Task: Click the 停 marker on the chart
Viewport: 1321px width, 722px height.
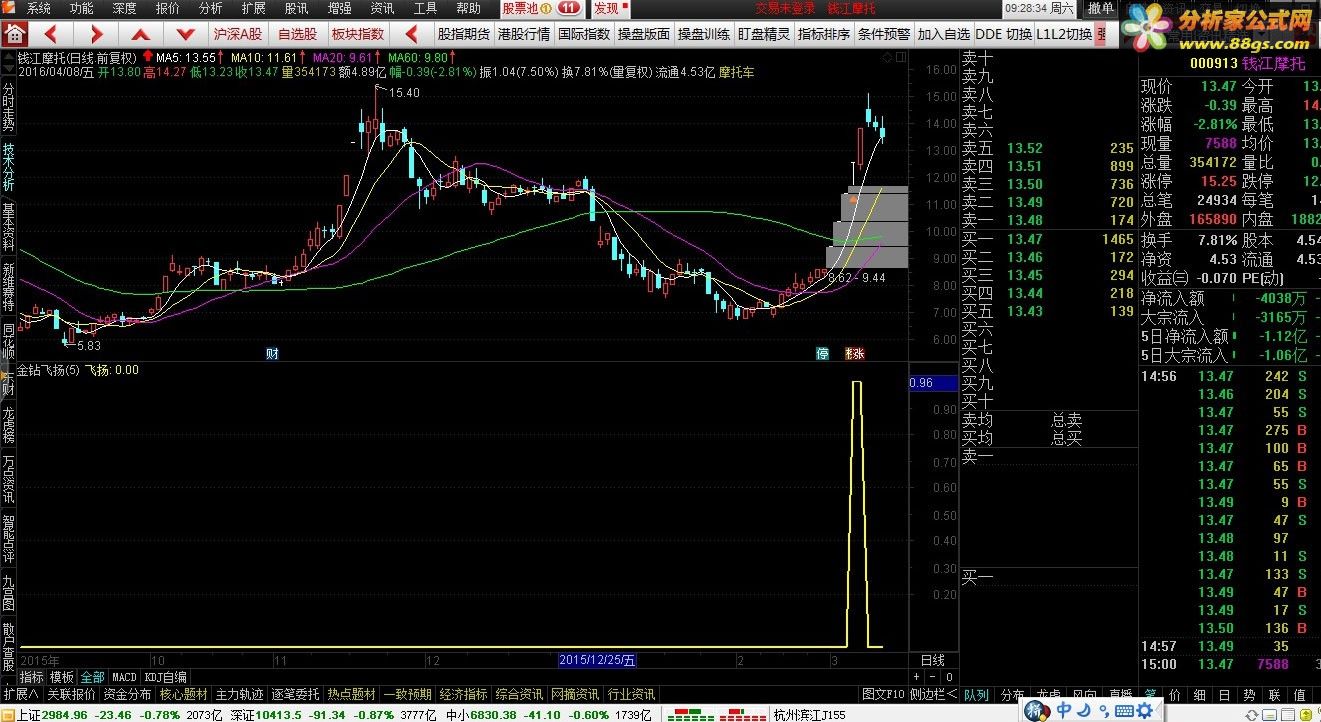Action: click(823, 354)
